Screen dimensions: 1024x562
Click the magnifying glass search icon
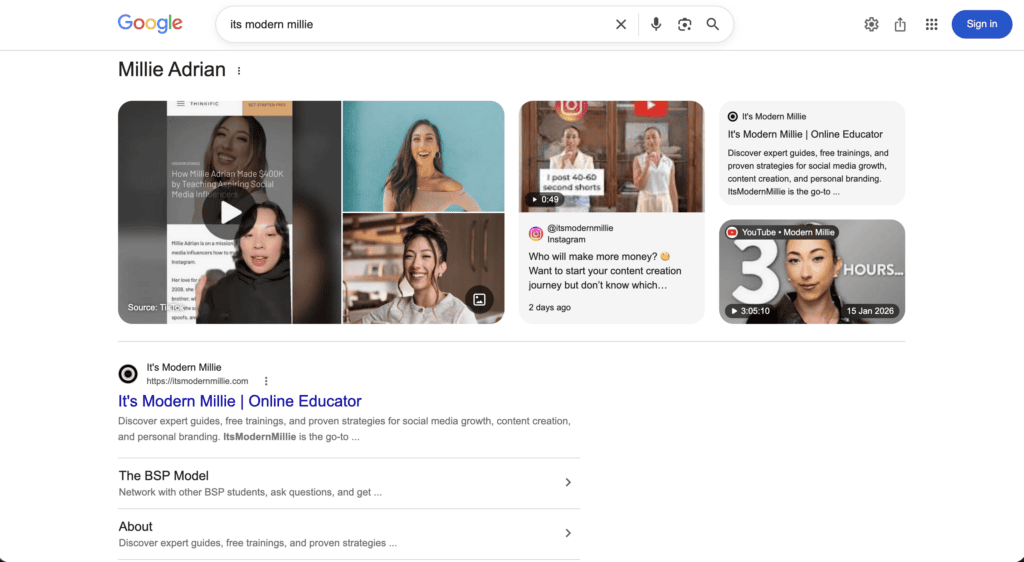click(712, 24)
